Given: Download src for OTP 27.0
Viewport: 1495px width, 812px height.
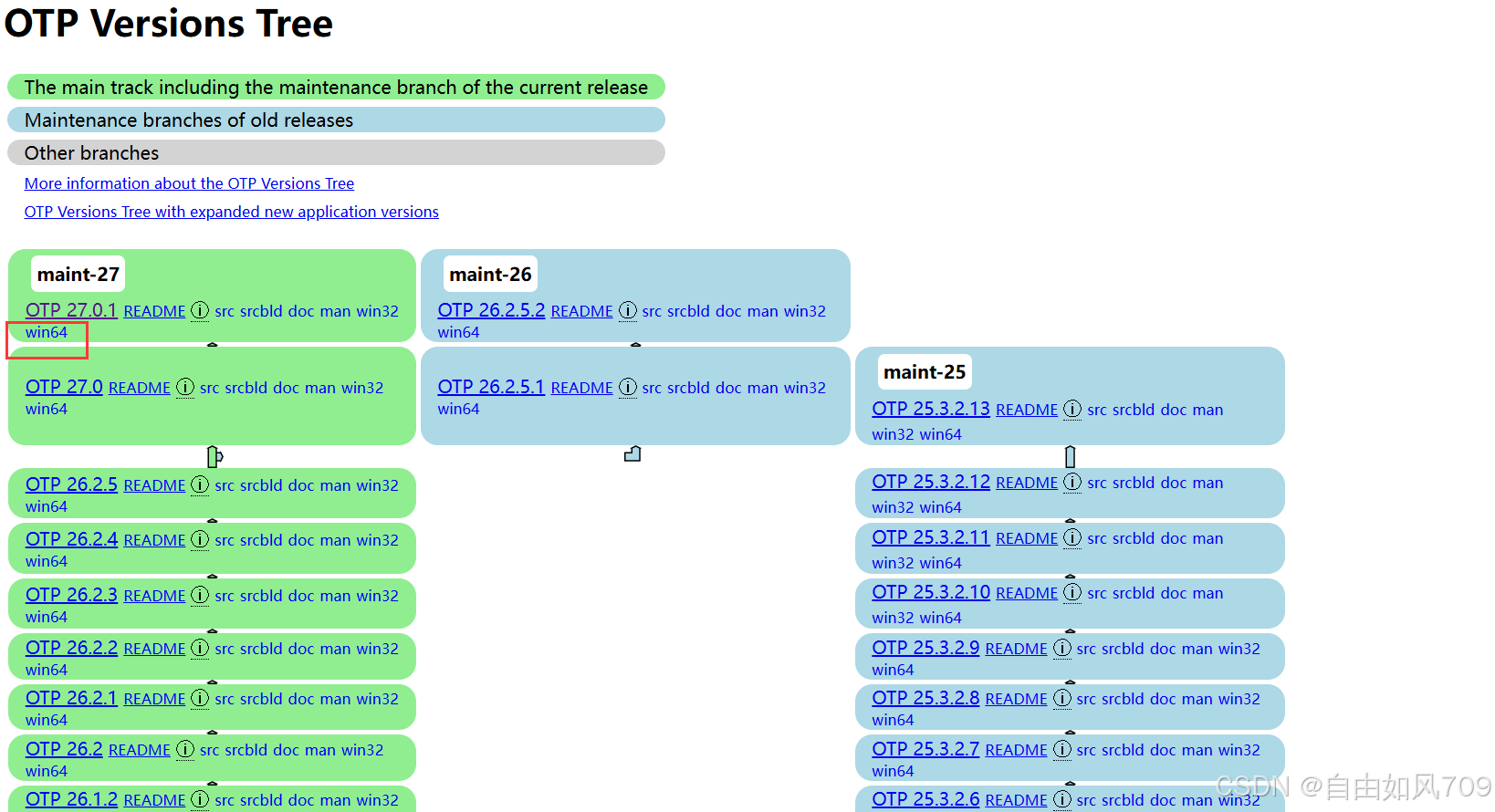Looking at the screenshot, I should (x=210, y=388).
